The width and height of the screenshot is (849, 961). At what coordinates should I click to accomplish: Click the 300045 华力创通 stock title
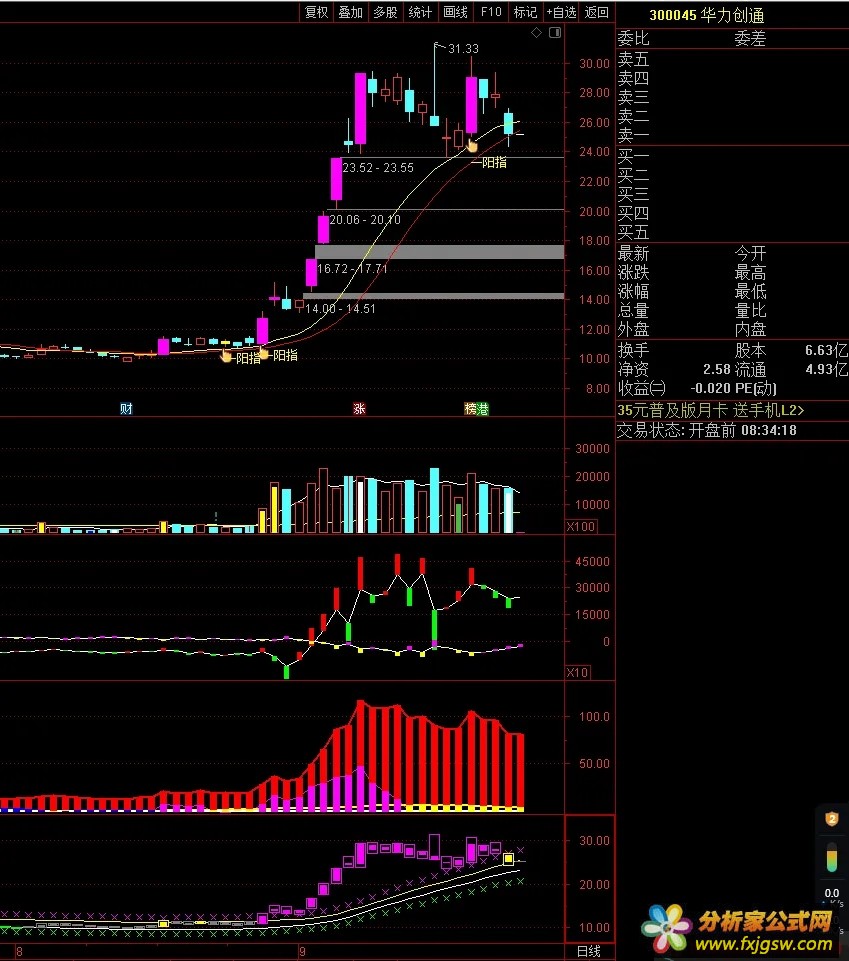tap(707, 15)
